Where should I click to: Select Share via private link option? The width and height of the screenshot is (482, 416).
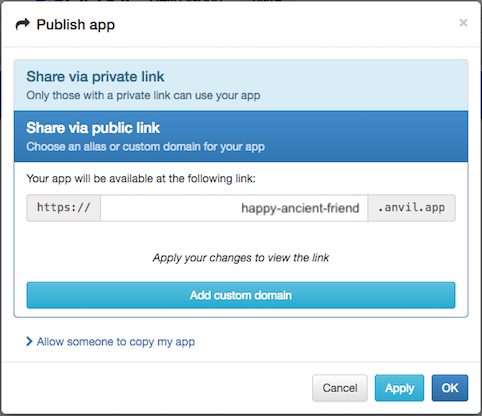tap(241, 85)
